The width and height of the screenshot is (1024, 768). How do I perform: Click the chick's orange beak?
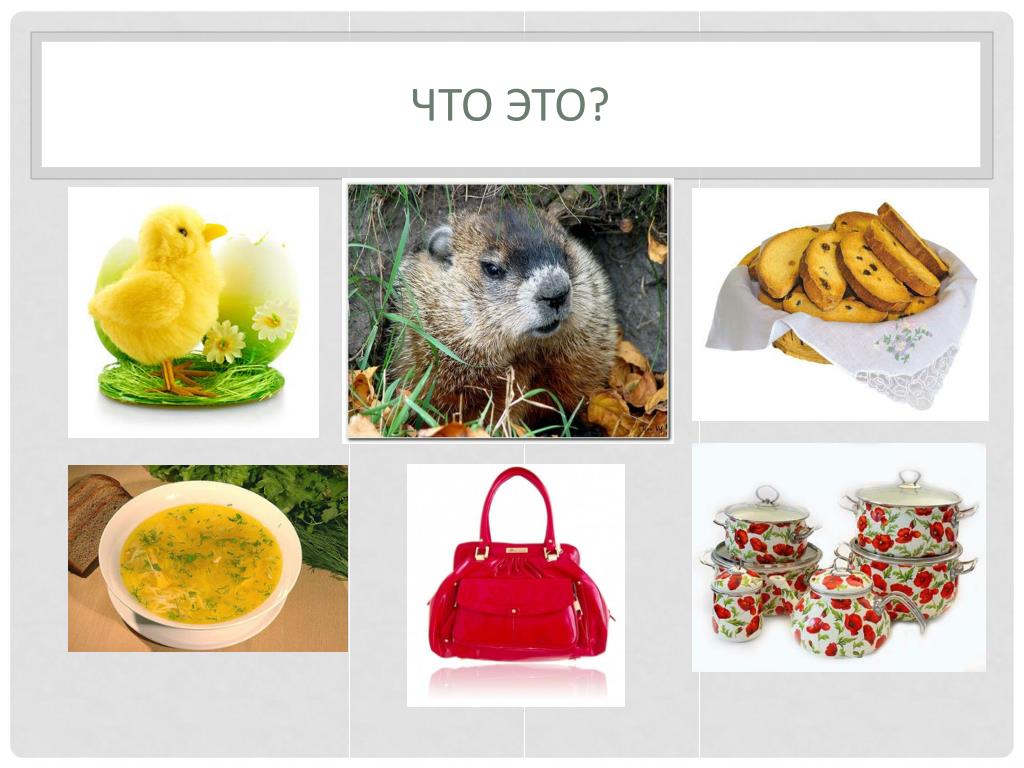215,231
